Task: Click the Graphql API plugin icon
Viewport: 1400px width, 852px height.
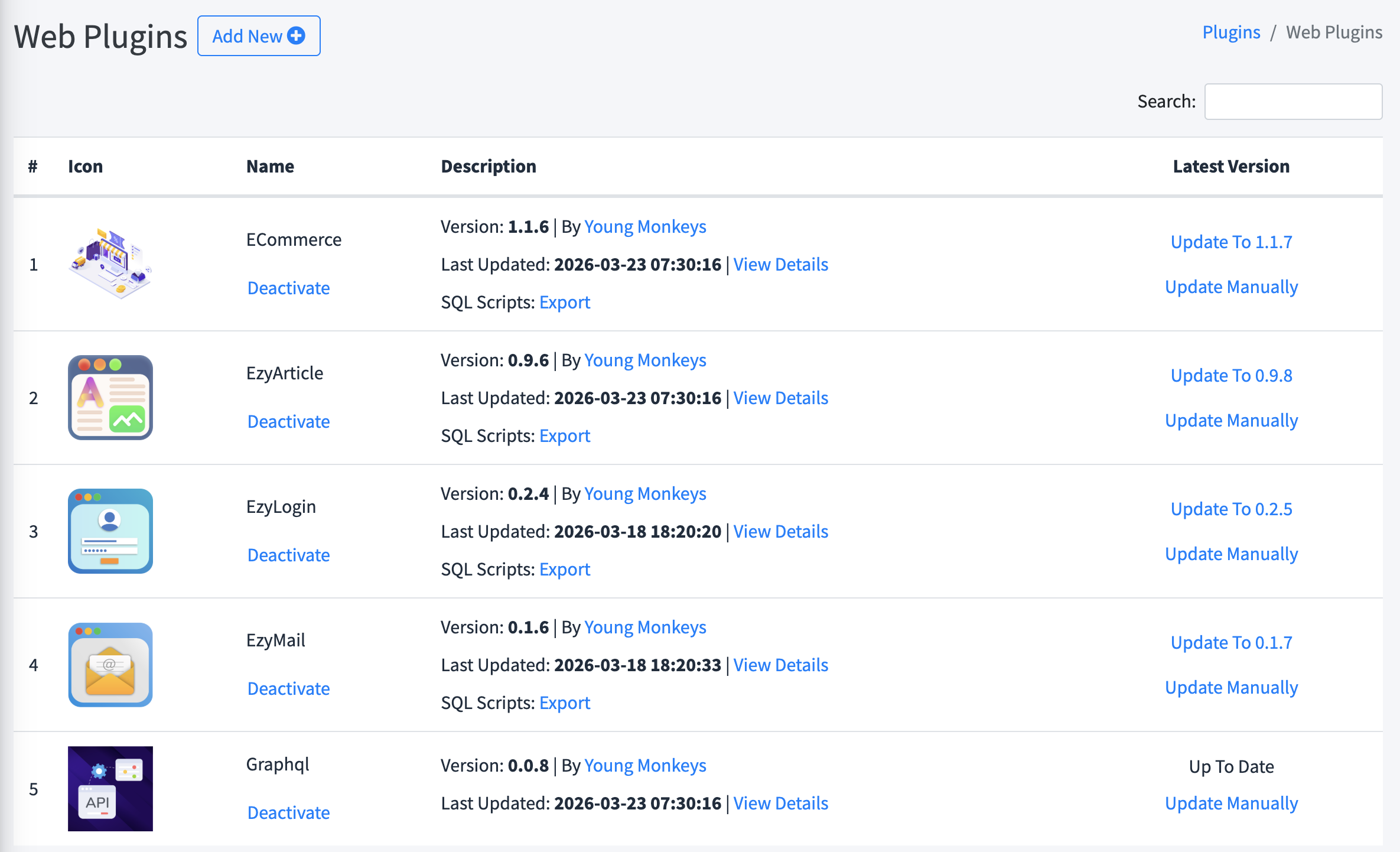Action: pyautogui.click(x=110, y=788)
